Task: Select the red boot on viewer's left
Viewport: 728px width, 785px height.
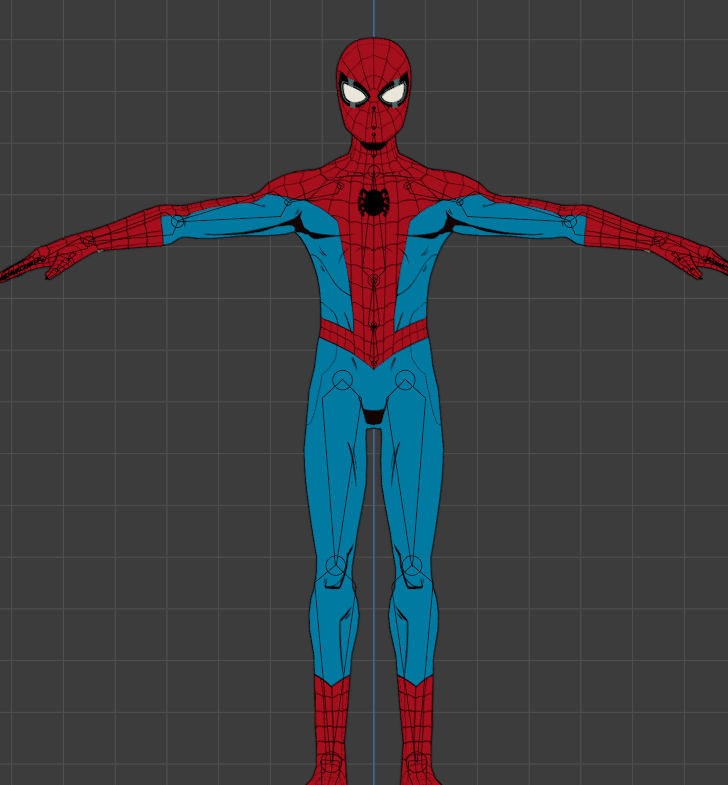Action: [x=331, y=731]
